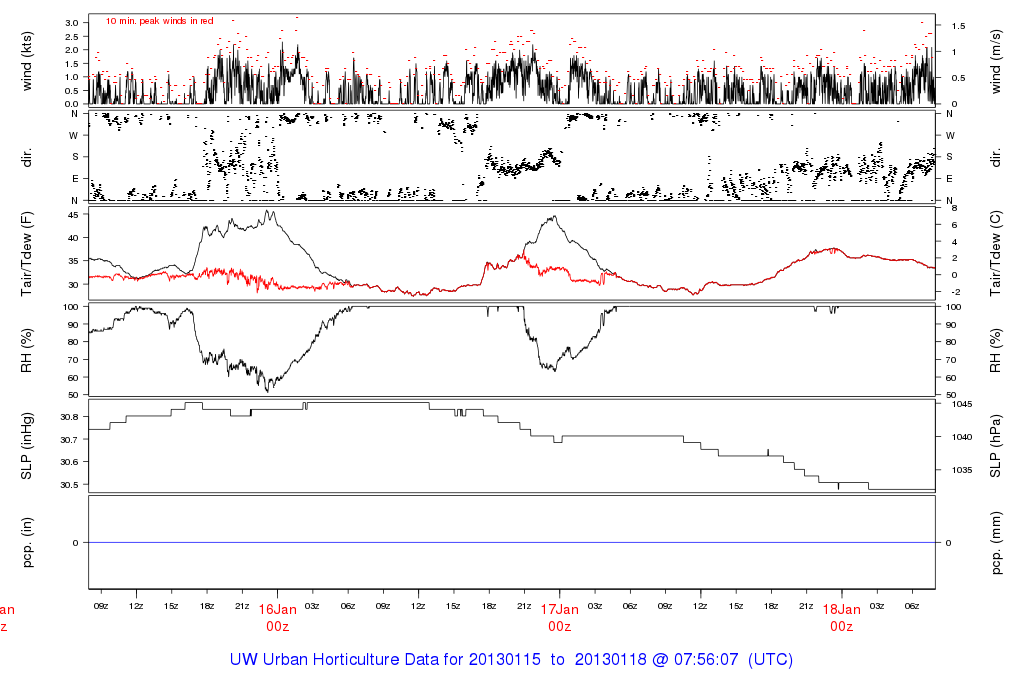Click the '1035' hPa tick label
1024x700 pixels.
[x=962, y=470]
